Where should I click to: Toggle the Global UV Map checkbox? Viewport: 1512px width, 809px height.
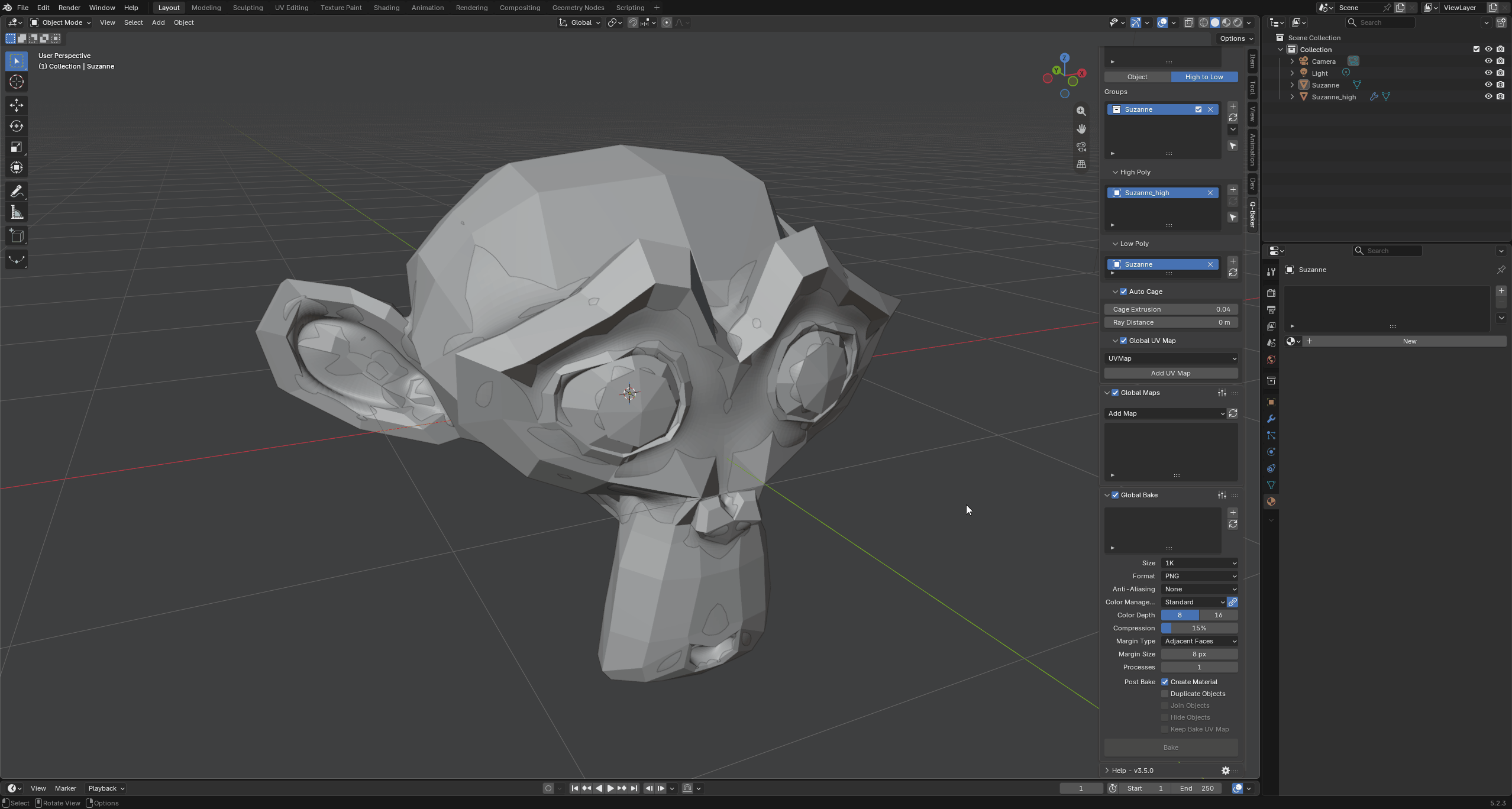tap(1123, 341)
